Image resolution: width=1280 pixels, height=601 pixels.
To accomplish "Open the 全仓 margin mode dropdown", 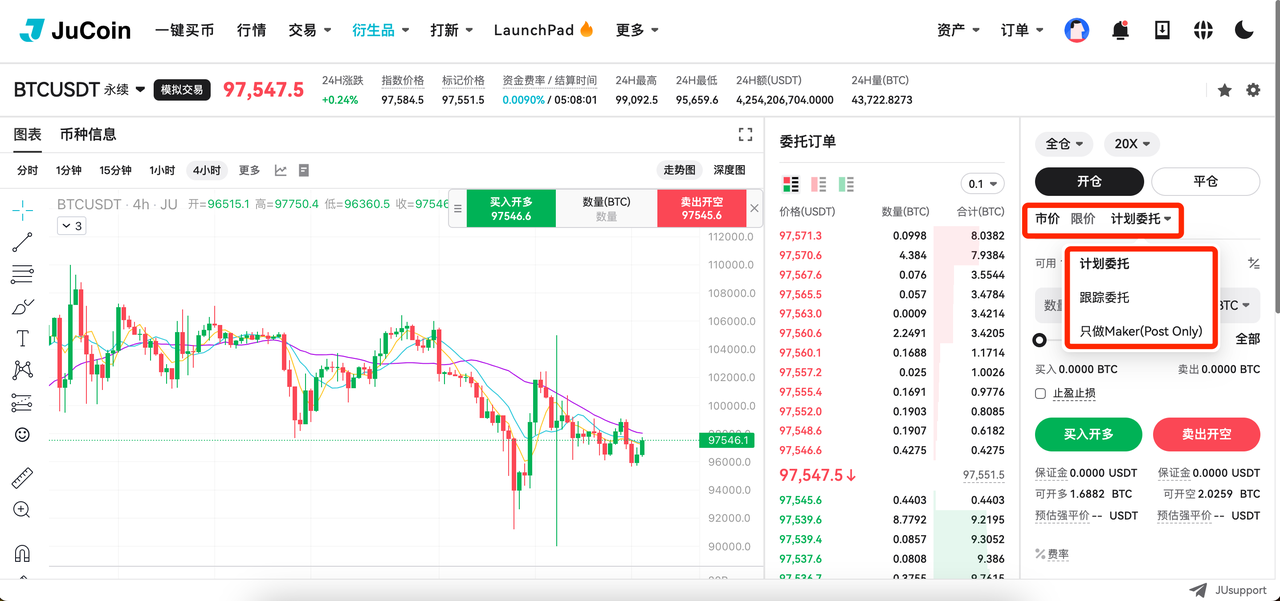I will tap(1064, 144).
